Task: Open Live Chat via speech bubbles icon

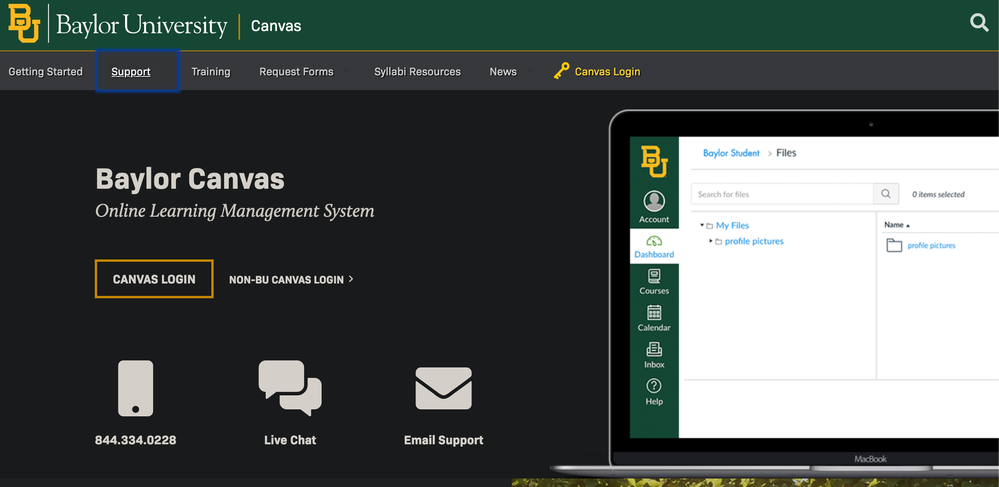Action: tap(290, 388)
